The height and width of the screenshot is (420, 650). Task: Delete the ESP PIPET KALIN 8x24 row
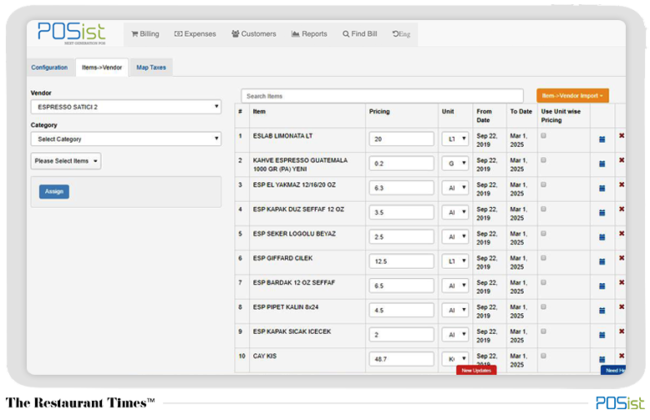click(x=621, y=307)
